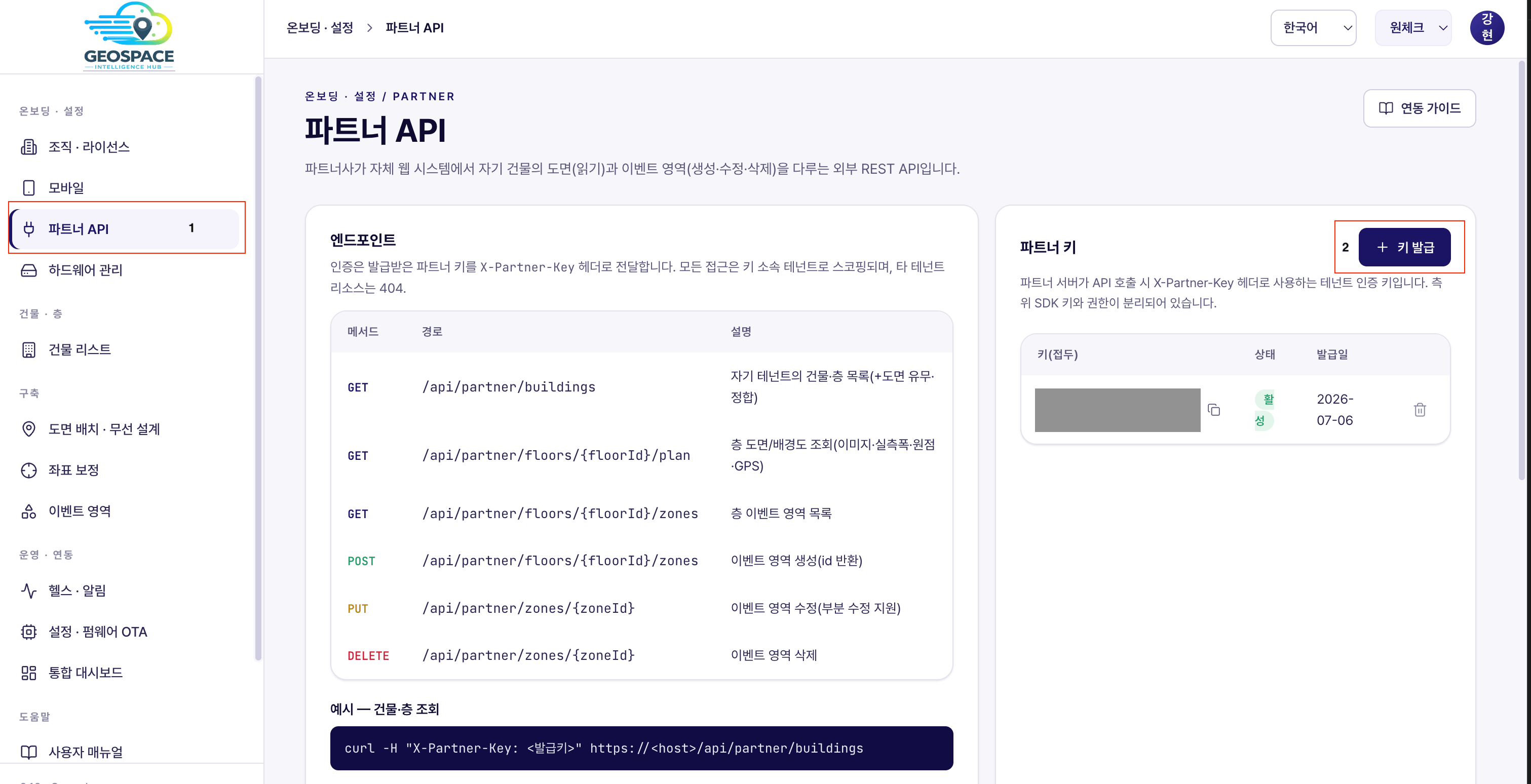Screen dimensions: 1531x784
Task: Click the 2026-07-06 issue date cell
Action: (1334, 410)
